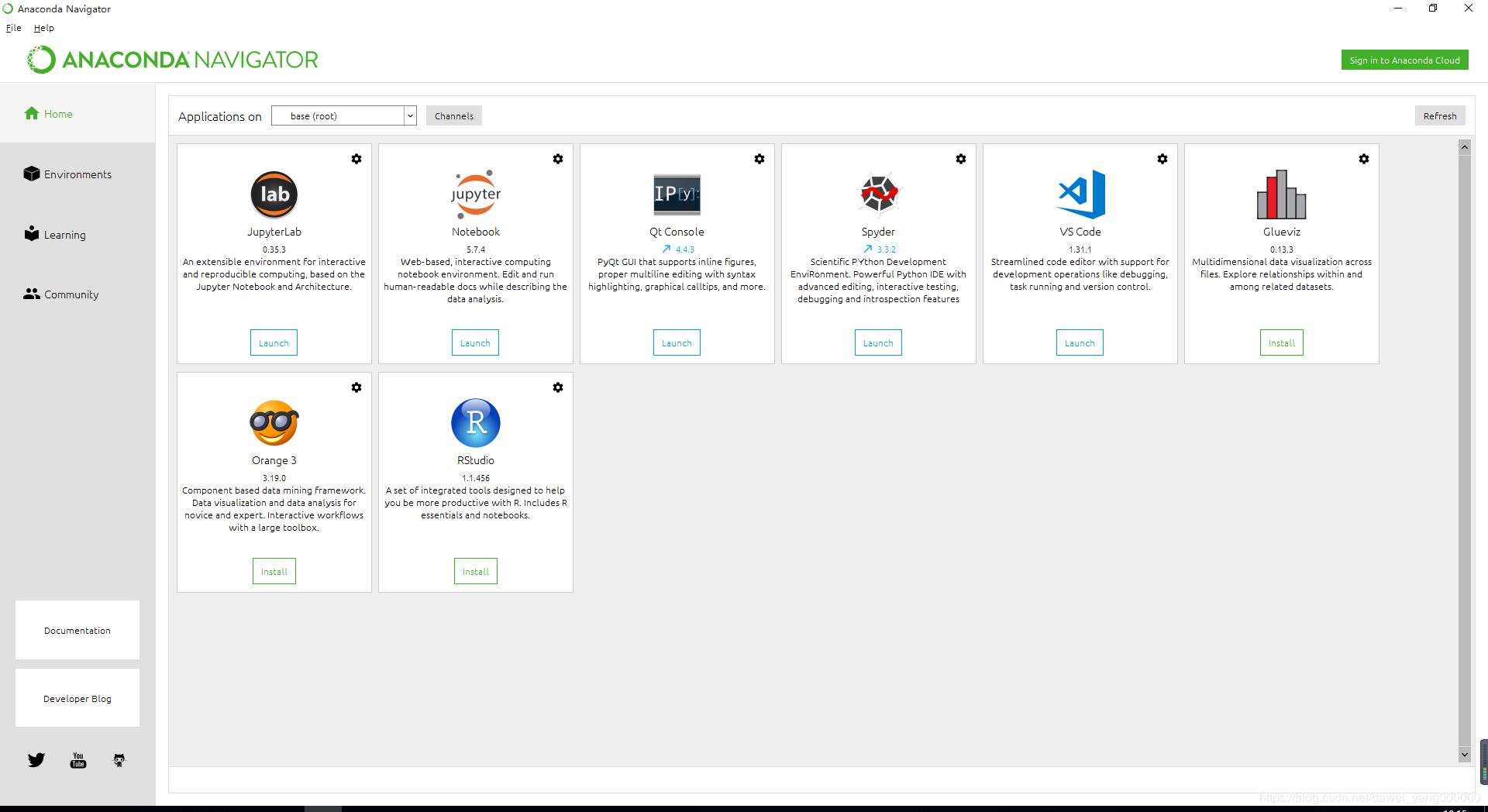Install Glueviz

pos(1282,343)
